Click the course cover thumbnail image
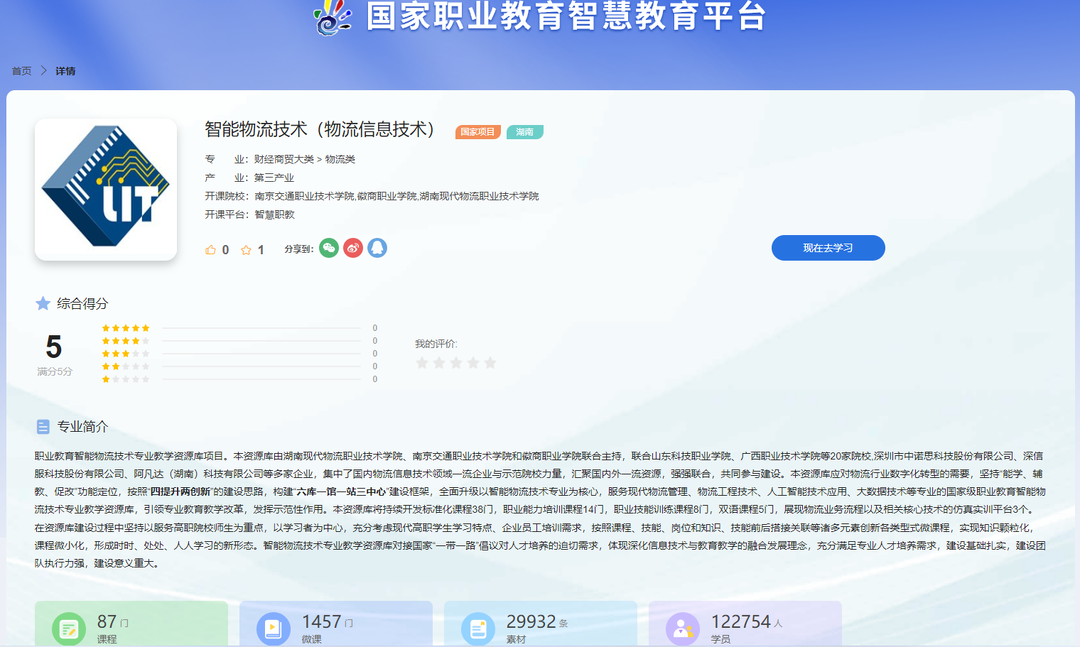The width and height of the screenshot is (1080, 647). point(106,189)
